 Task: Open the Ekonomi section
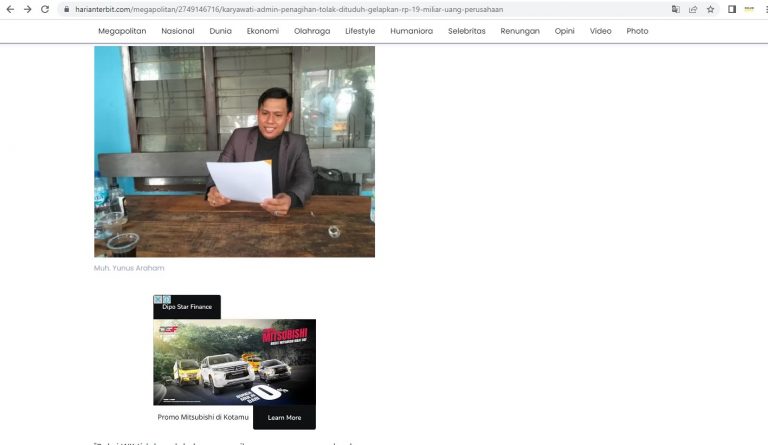(263, 31)
